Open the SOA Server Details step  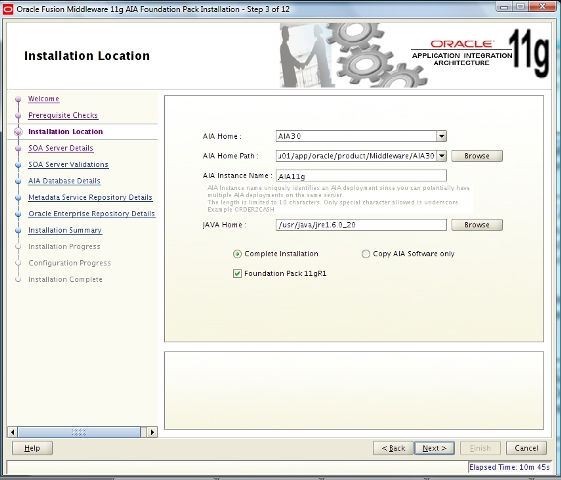61,148
